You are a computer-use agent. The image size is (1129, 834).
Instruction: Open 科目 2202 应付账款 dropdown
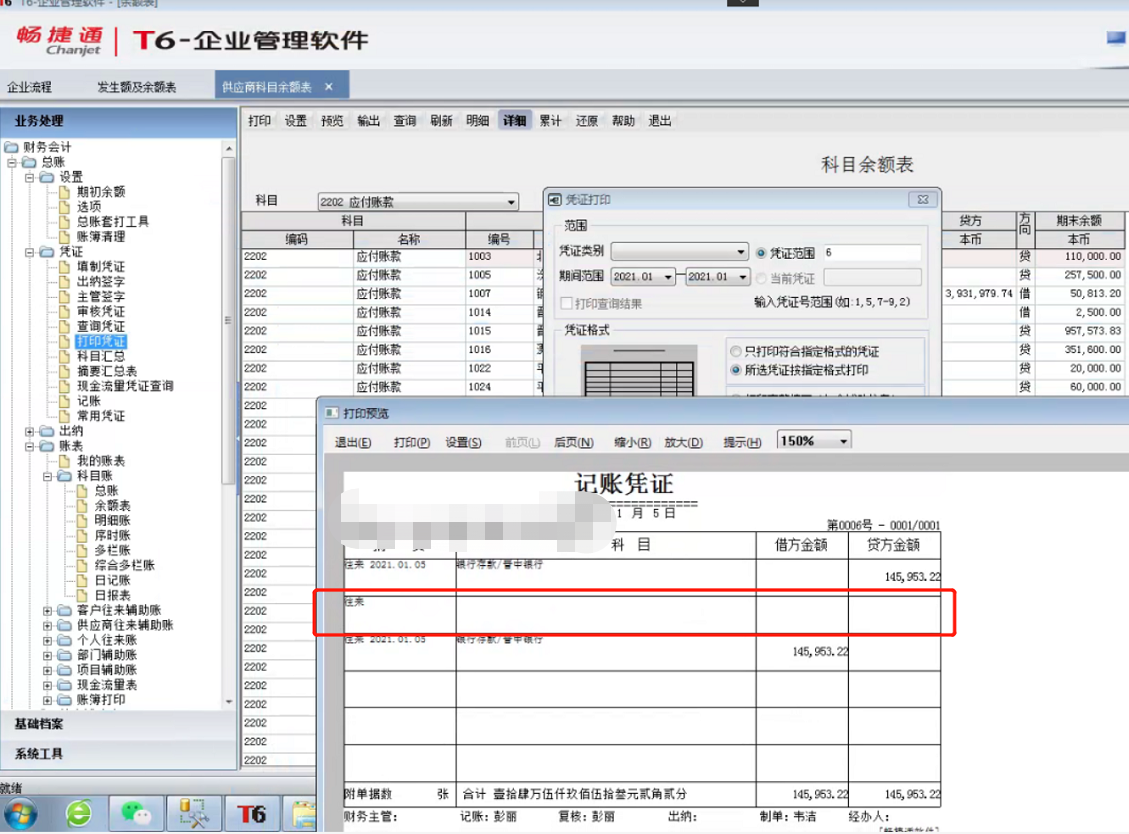511,202
